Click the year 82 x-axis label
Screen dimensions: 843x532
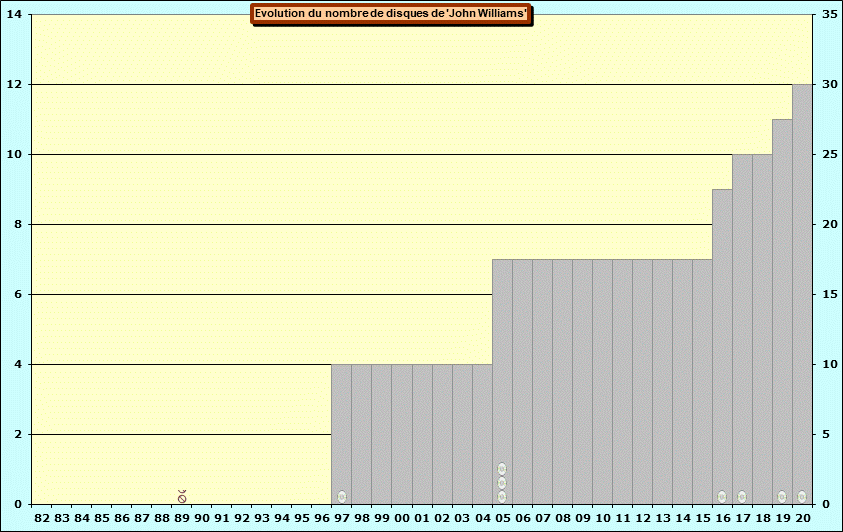click(42, 518)
